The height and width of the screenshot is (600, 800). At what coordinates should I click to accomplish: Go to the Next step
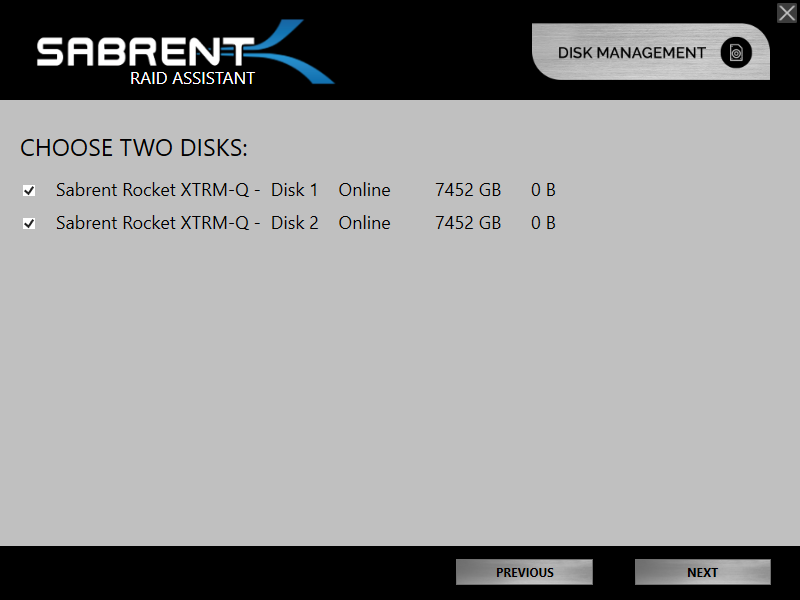point(703,572)
